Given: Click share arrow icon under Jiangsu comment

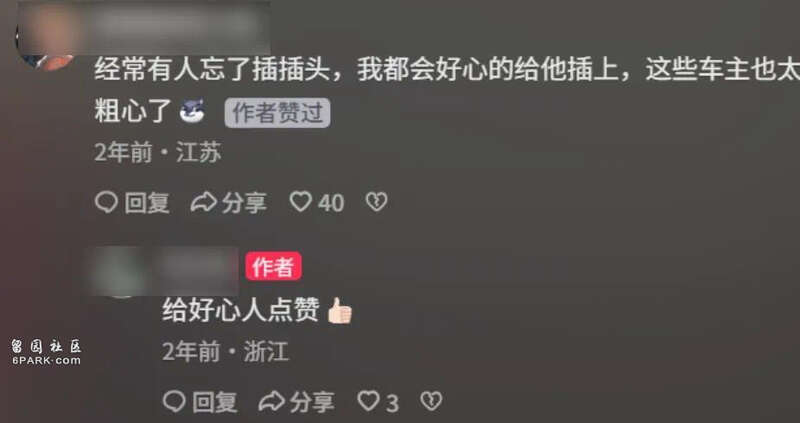Looking at the screenshot, I should (x=204, y=202).
